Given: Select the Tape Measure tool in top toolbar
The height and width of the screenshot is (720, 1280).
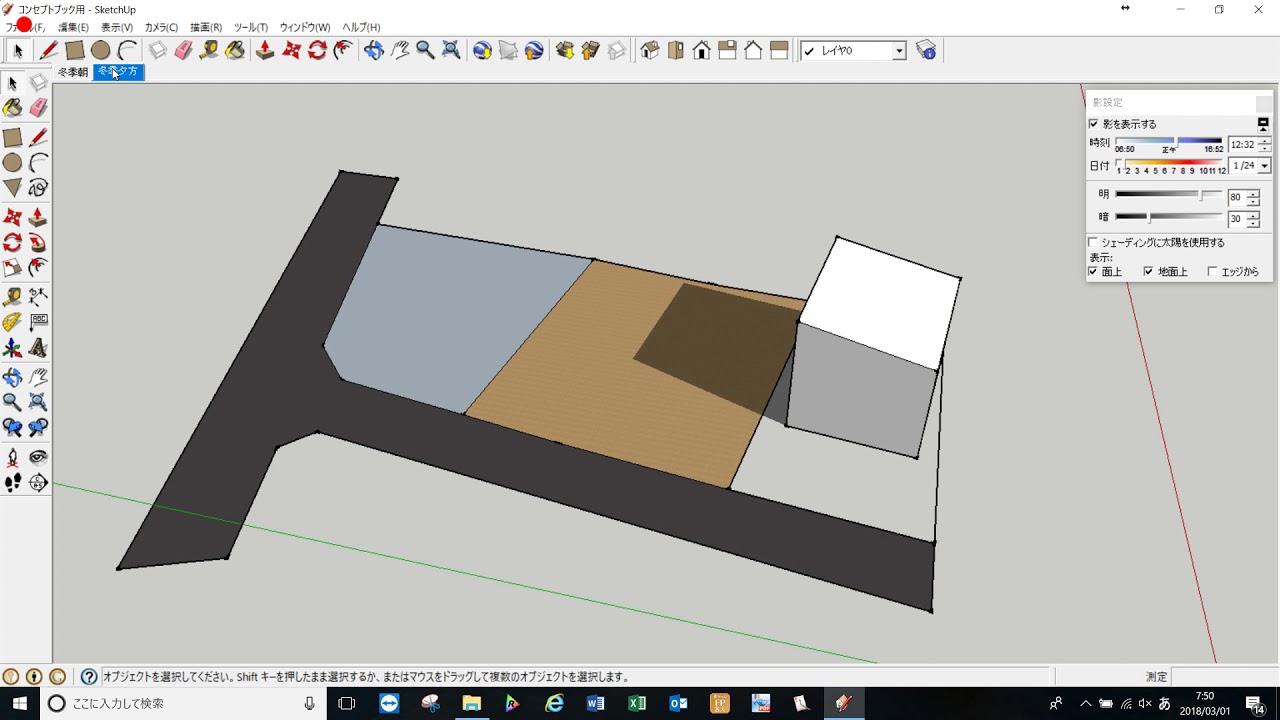Looking at the screenshot, I should 209,50.
